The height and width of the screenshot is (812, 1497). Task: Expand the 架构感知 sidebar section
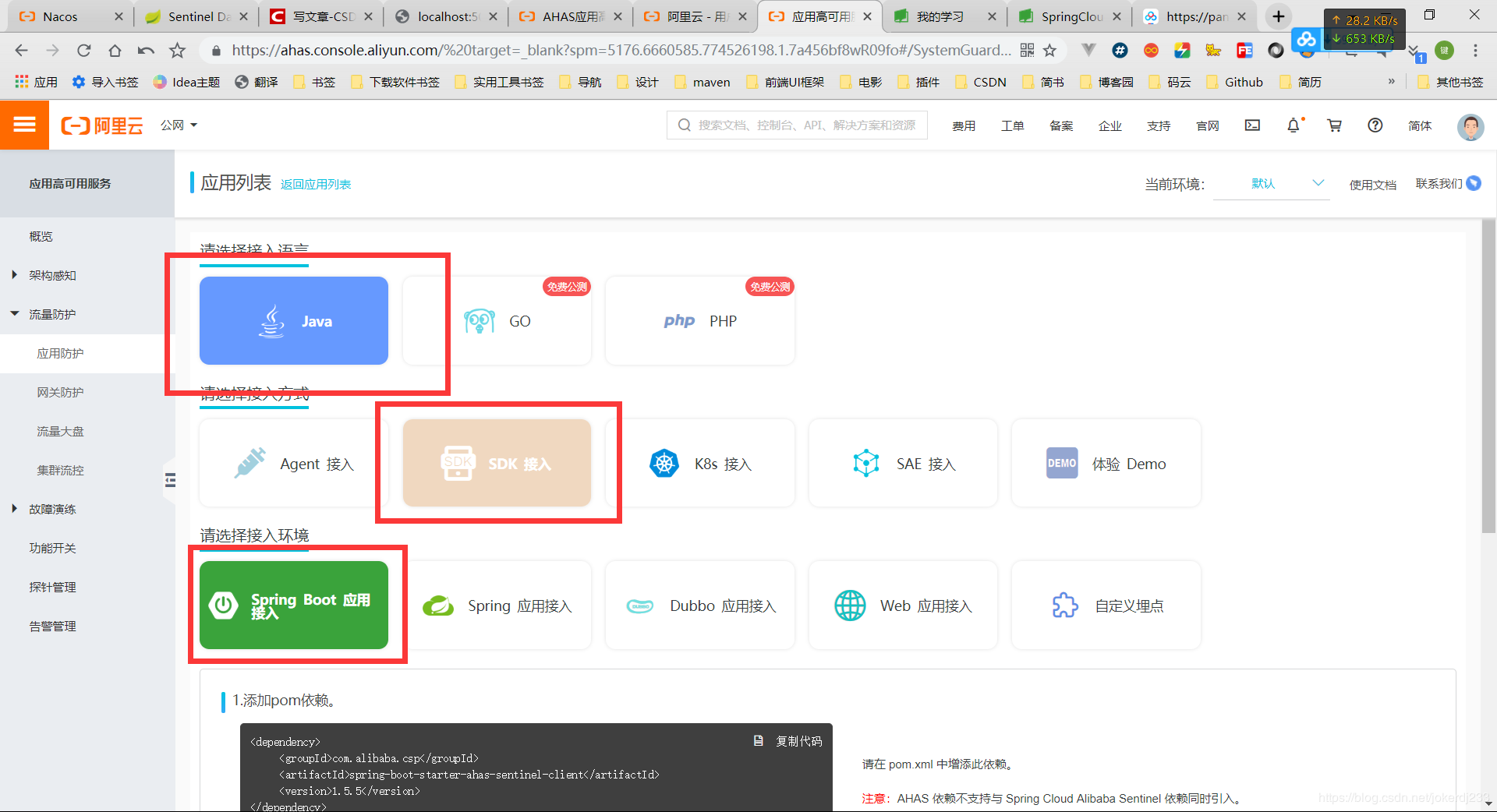(x=52, y=275)
